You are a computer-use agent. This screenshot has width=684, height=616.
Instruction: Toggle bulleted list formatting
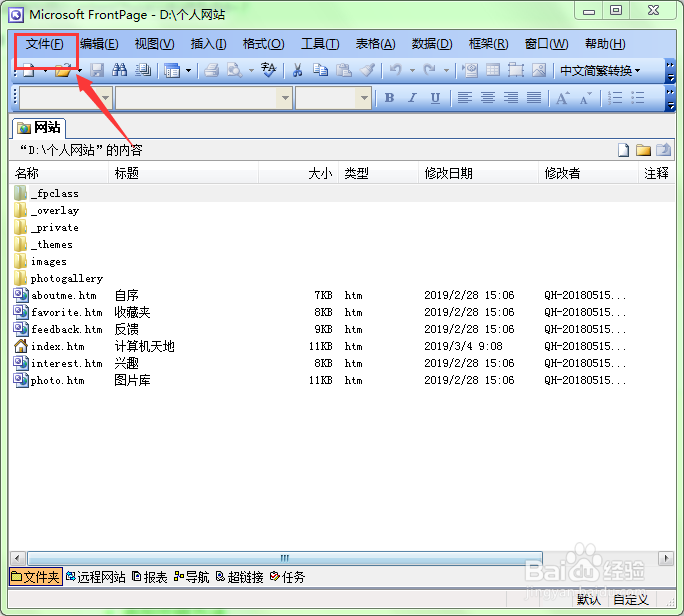coord(638,98)
